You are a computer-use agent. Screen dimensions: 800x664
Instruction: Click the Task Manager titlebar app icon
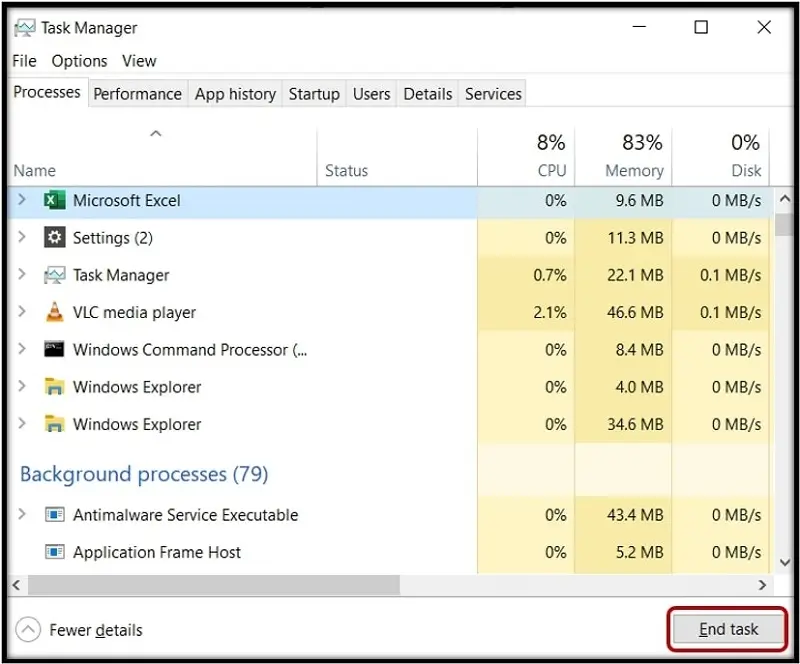(25, 27)
